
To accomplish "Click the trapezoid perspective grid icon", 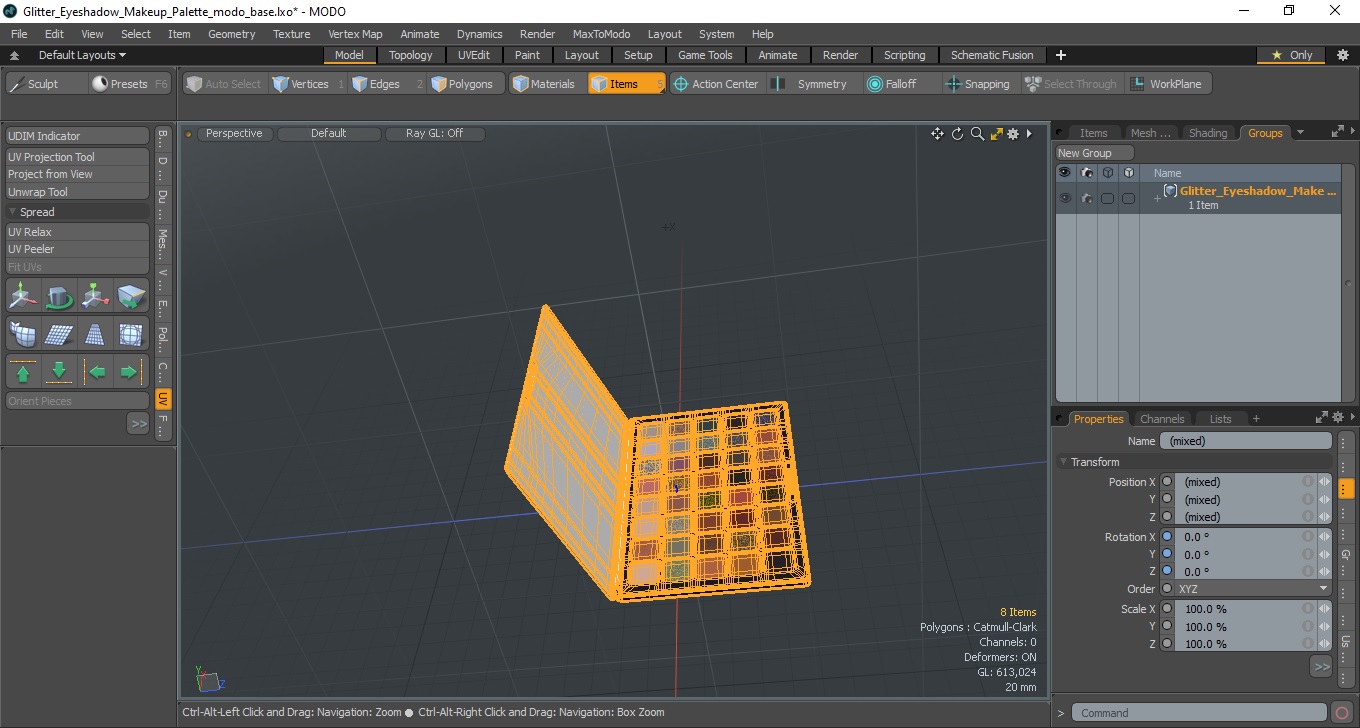I will pyautogui.click(x=95, y=334).
